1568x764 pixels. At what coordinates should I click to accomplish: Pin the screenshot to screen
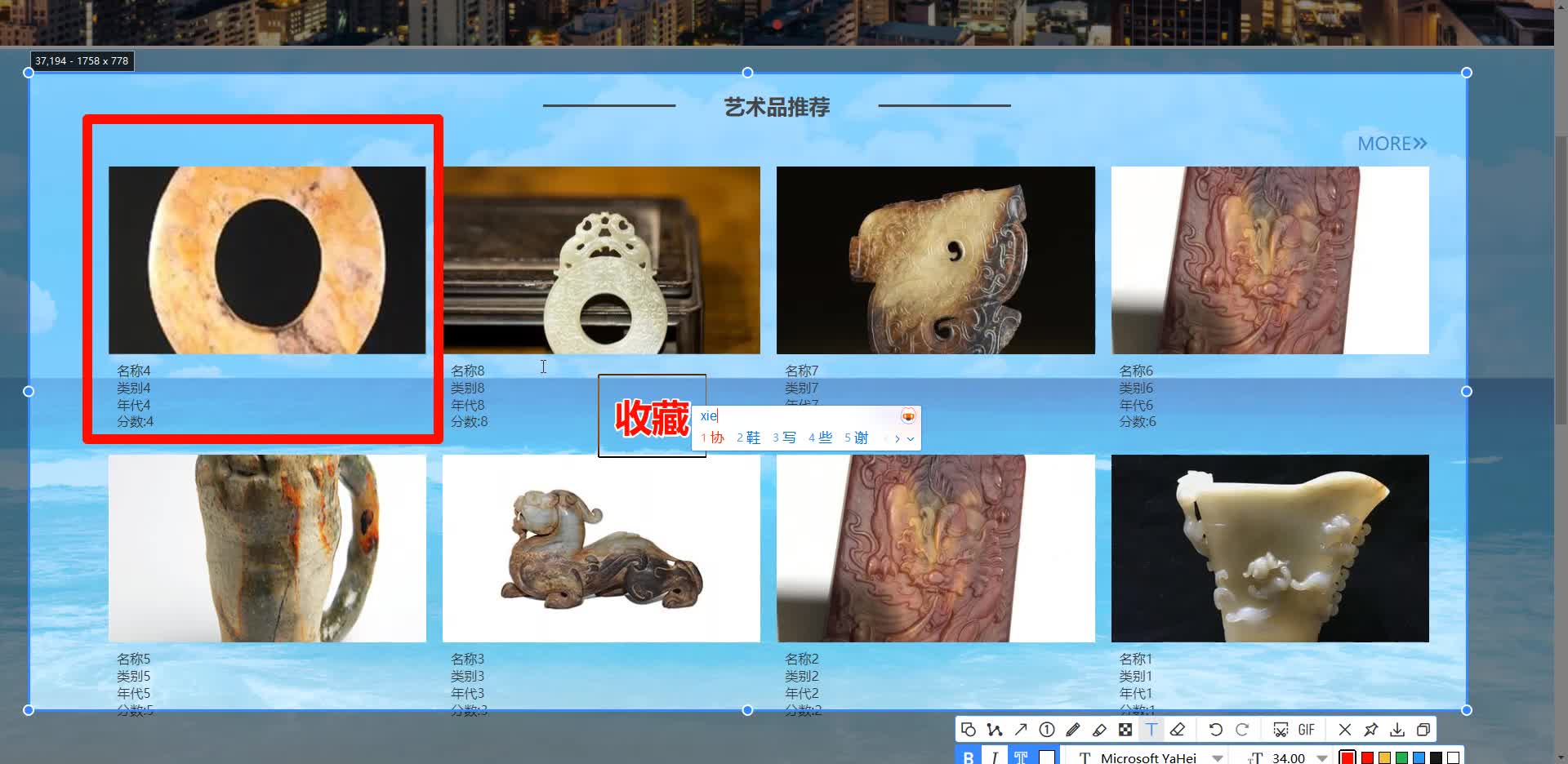tap(1371, 730)
